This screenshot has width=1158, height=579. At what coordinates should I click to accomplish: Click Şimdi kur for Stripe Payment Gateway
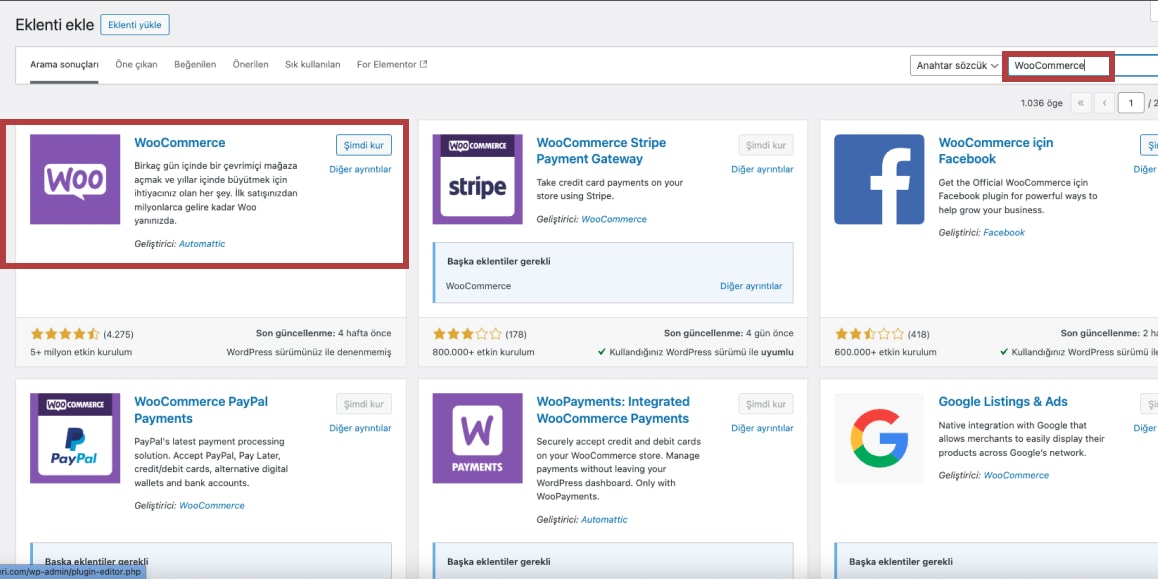click(766, 145)
